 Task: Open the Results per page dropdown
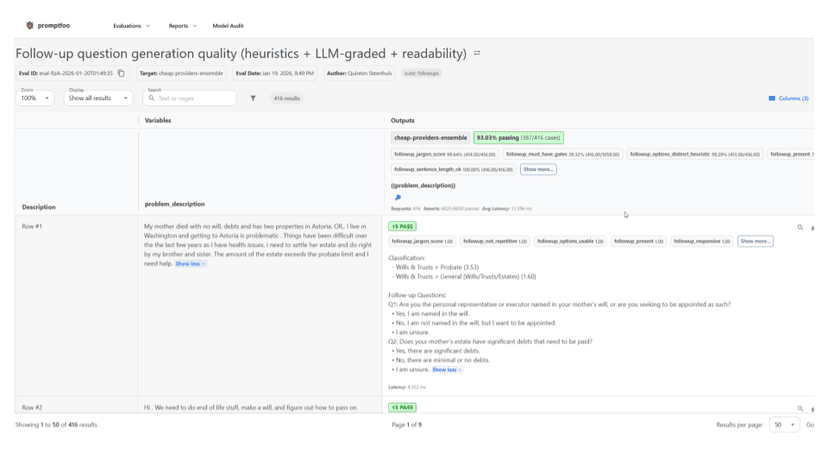(x=783, y=425)
